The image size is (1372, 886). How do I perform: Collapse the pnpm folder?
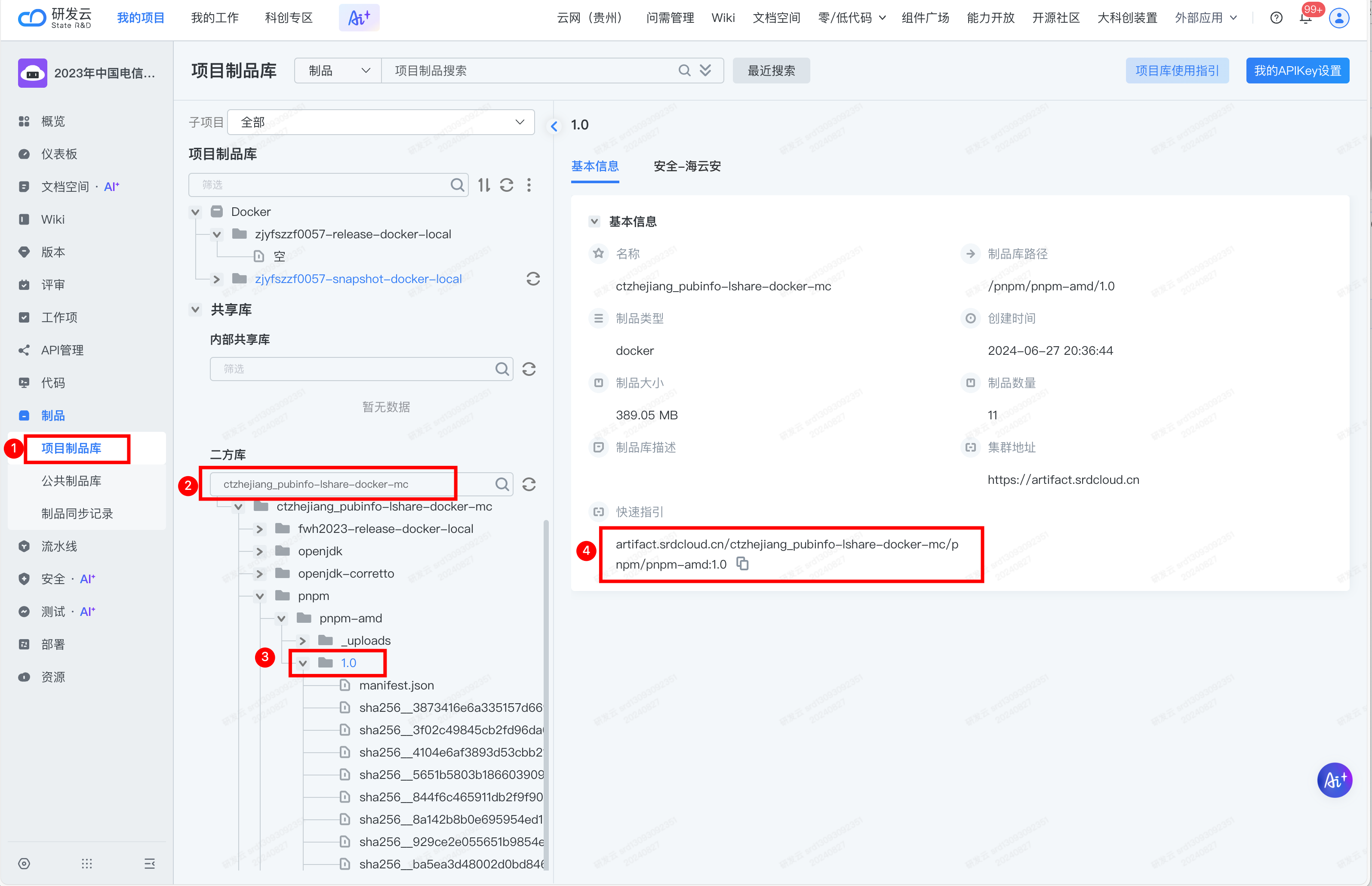[x=260, y=596]
